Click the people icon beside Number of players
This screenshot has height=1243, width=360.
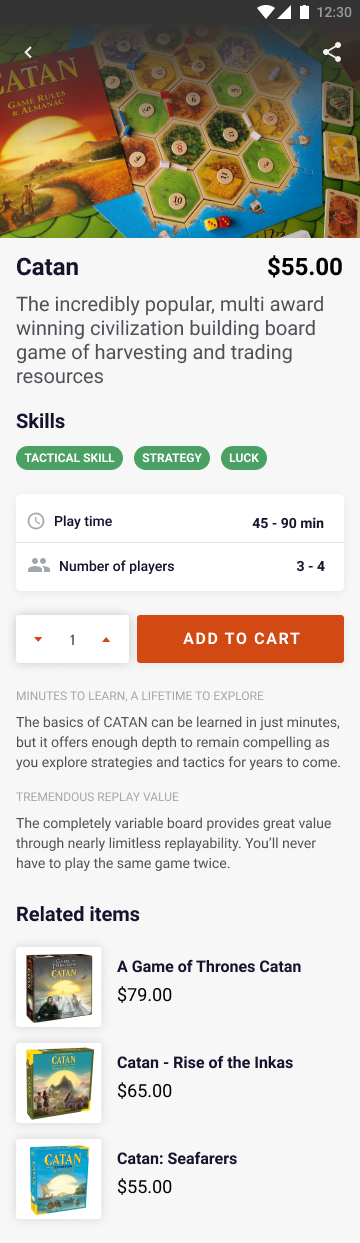[x=39, y=566]
